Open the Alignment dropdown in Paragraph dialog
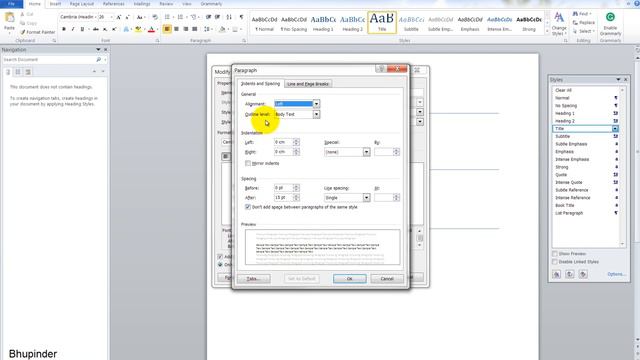 pos(316,104)
